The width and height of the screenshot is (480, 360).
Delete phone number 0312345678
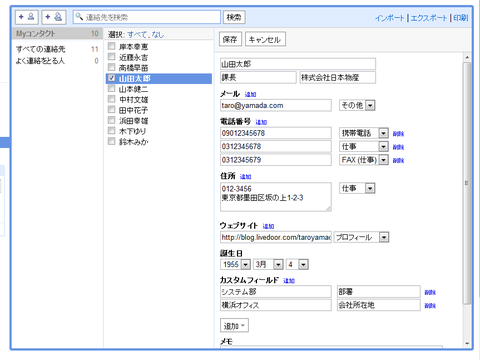pos(398,147)
